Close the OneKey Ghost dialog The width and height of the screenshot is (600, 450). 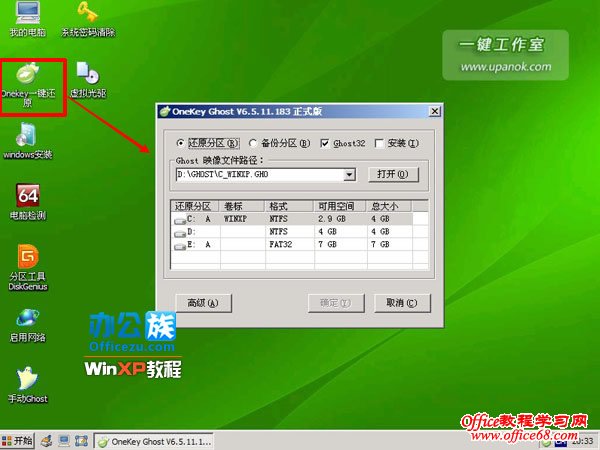434,111
